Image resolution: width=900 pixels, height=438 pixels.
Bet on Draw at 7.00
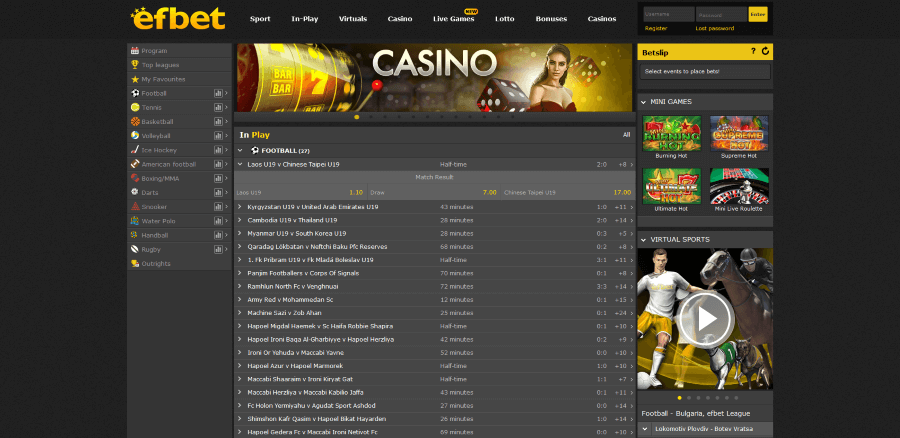tap(434, 192)
